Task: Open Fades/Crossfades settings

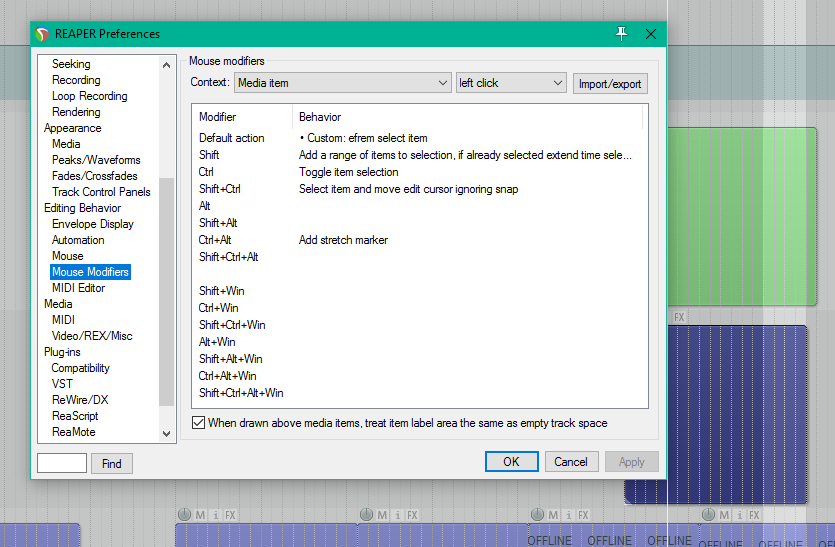Action: tap(94, 176)
